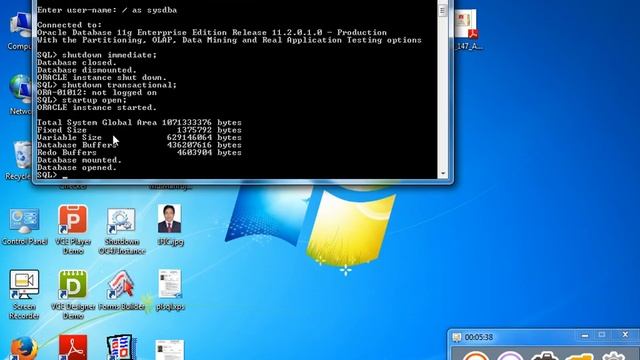The width and height of the screenshot is (640, 360).
Task: Click the 'Redo Buffers' row
Action: tap(139, 153)
